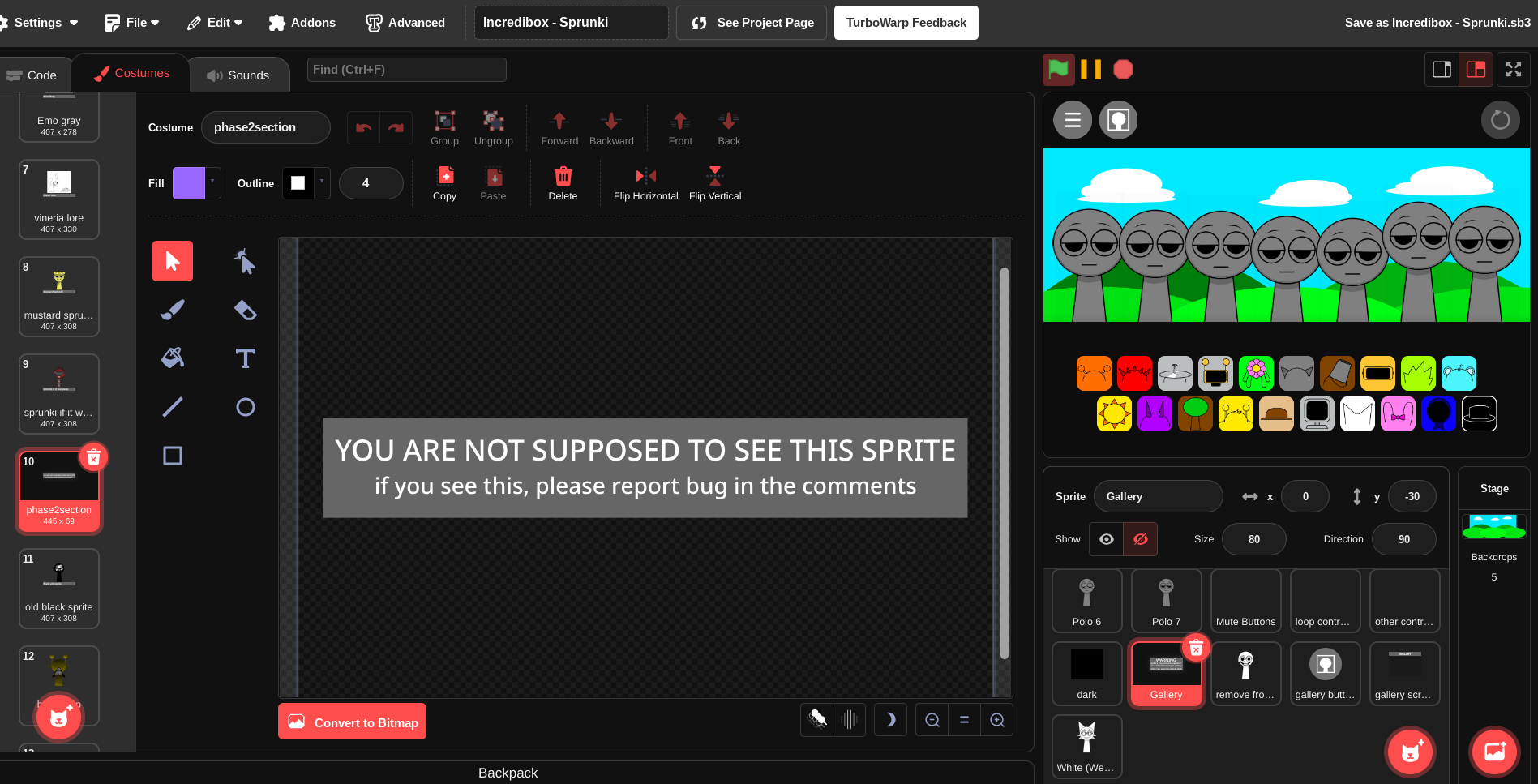1538x784 pixels.
Task: Click the Undo arrow
Action: point(364,127)
